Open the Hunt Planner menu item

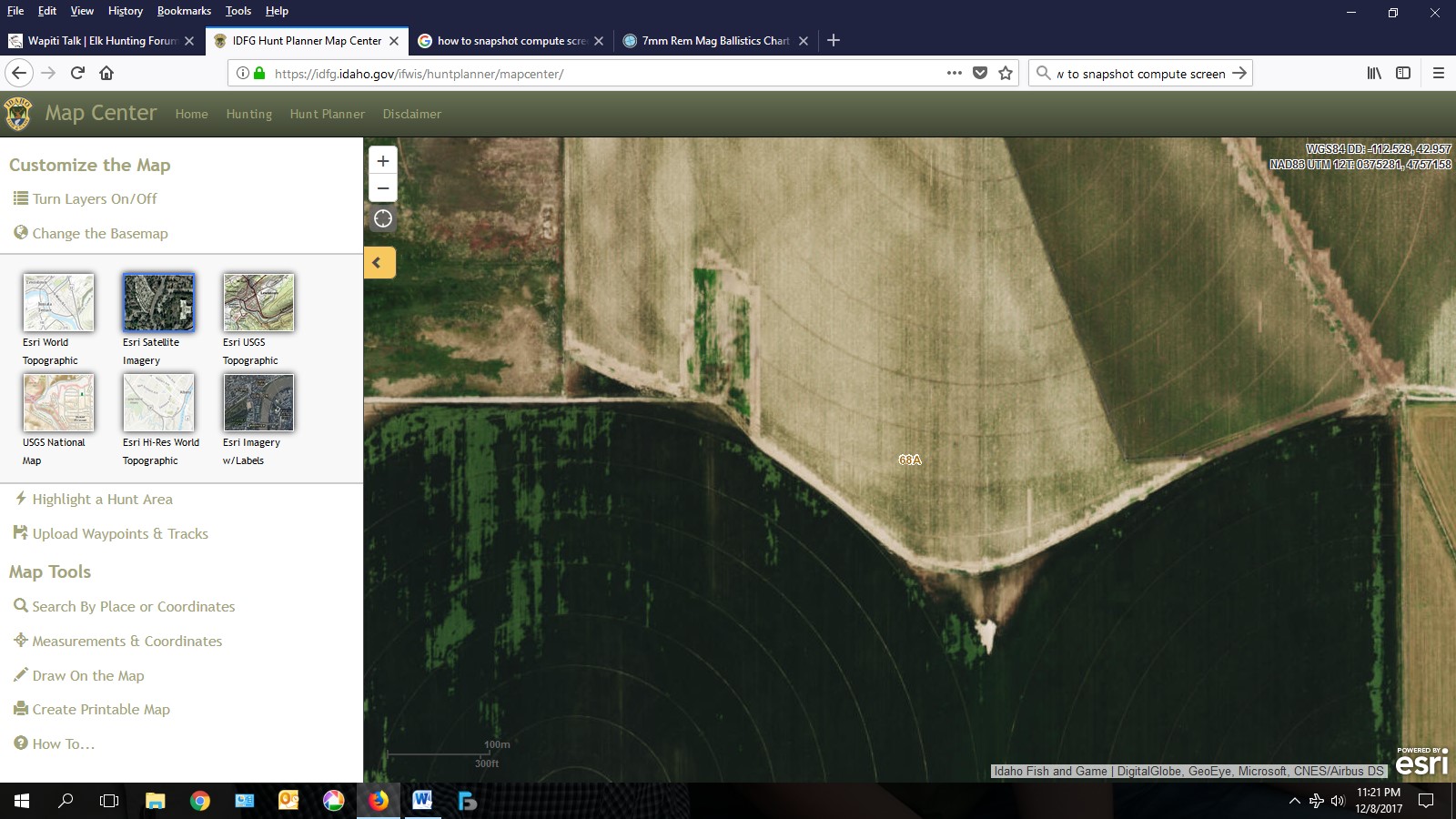point(328,114)
